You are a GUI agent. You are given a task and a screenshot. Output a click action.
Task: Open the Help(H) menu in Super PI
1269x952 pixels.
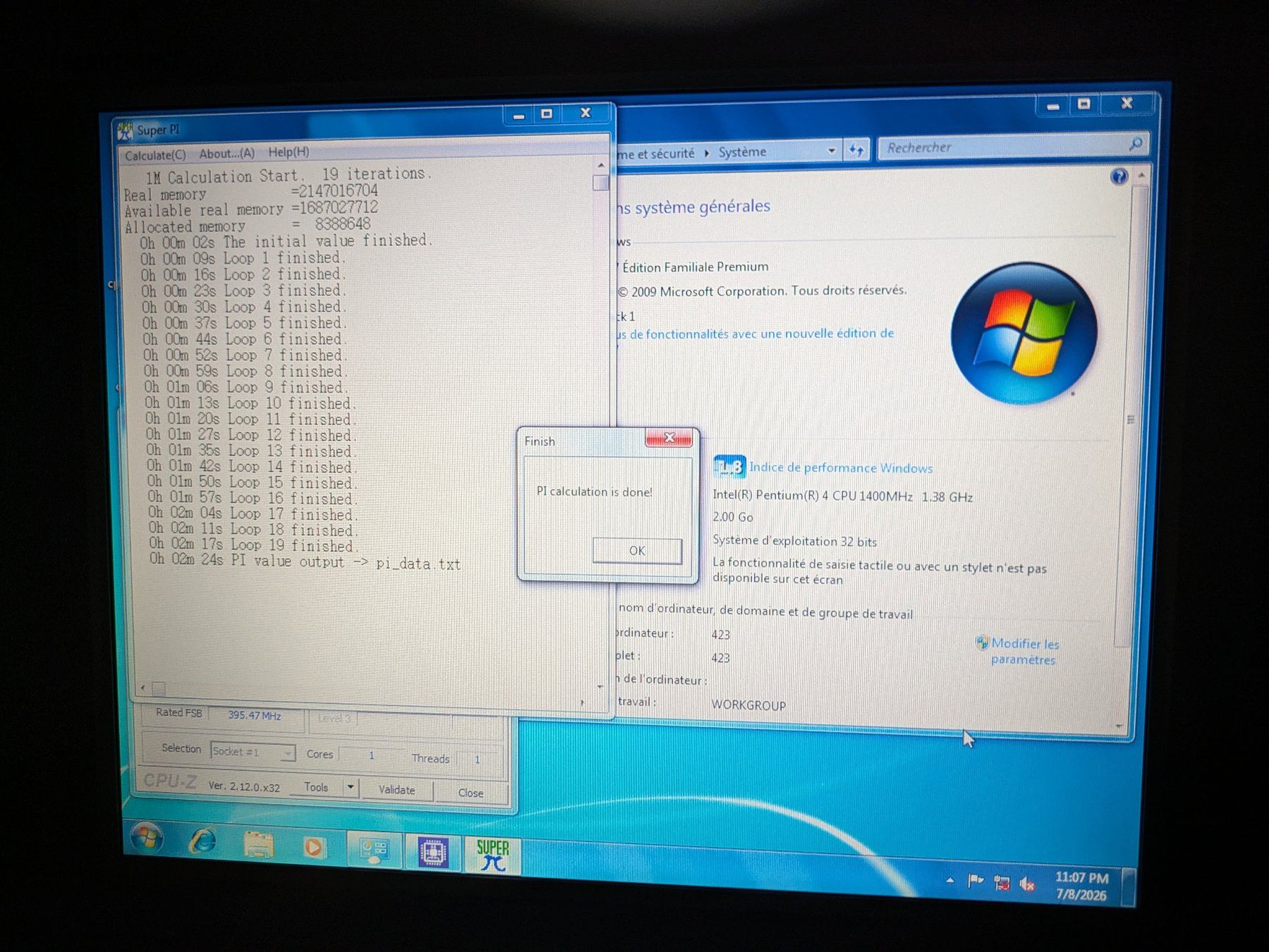289,152
